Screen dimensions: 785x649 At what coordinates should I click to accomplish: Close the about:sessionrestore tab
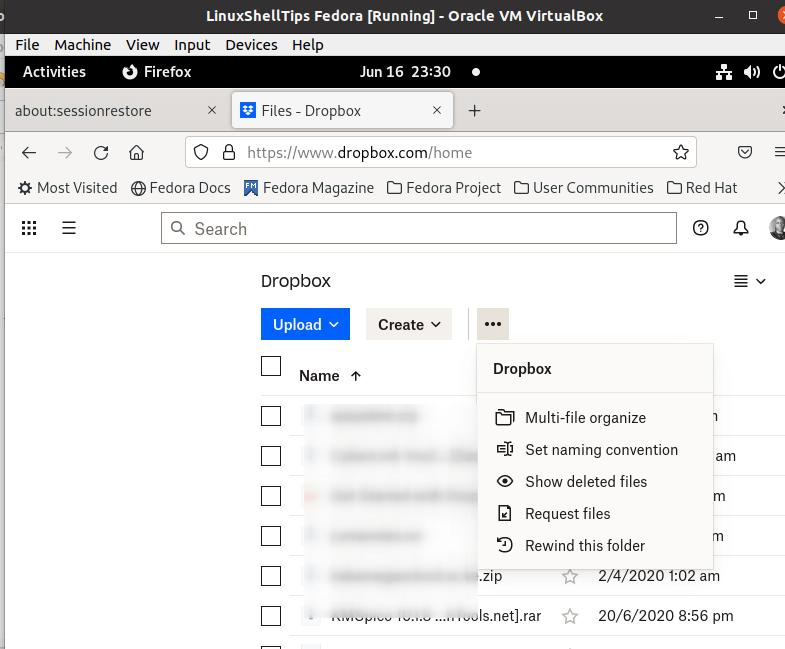tap(212, 110)
